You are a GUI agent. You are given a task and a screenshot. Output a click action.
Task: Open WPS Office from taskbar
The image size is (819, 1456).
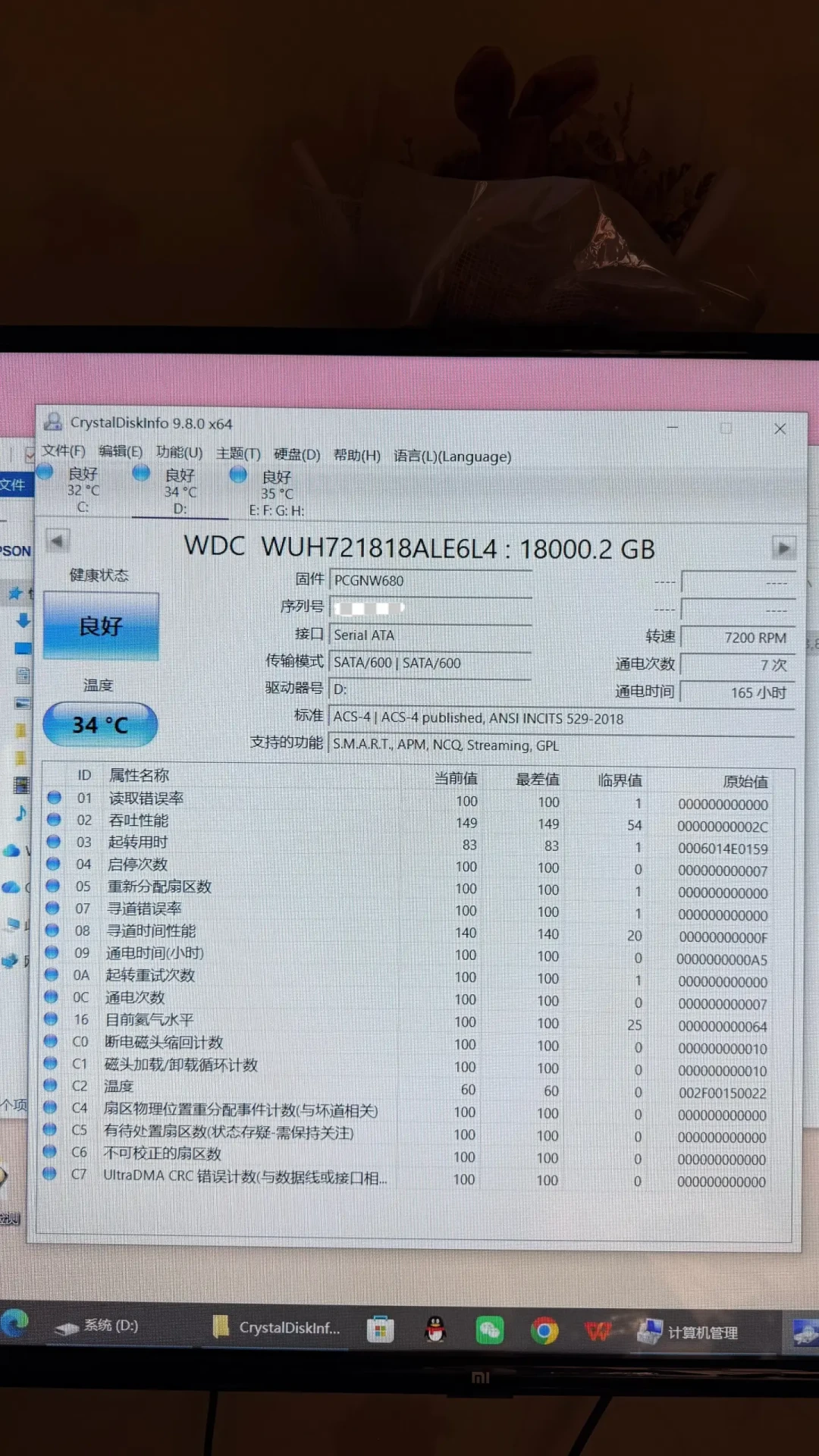(x=598, y=1332)
